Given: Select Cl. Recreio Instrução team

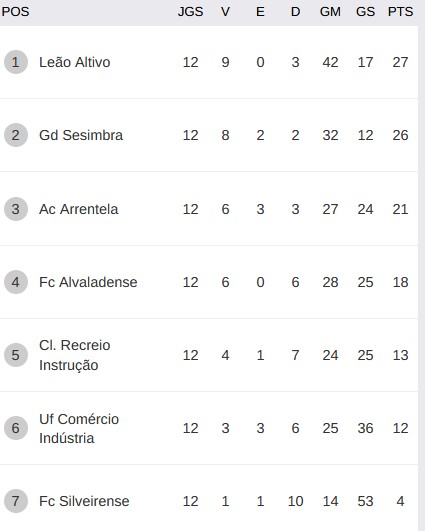Looking at the screenshot, I should [75, 355].
